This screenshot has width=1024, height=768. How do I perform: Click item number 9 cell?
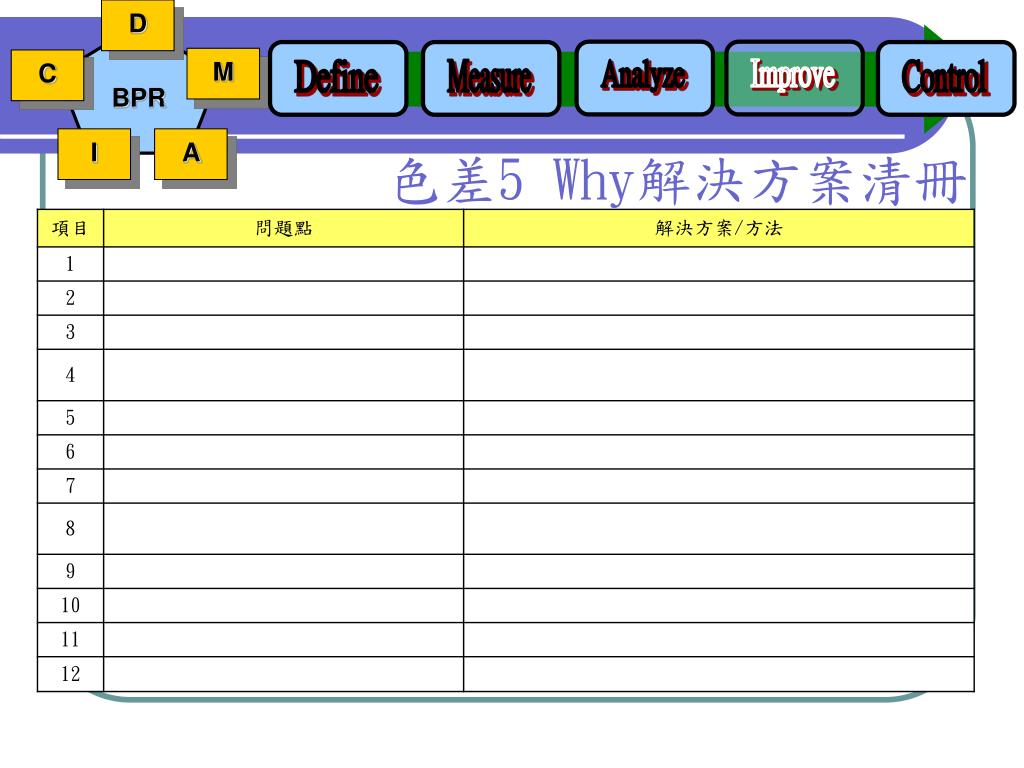click(x=71, y=571)
